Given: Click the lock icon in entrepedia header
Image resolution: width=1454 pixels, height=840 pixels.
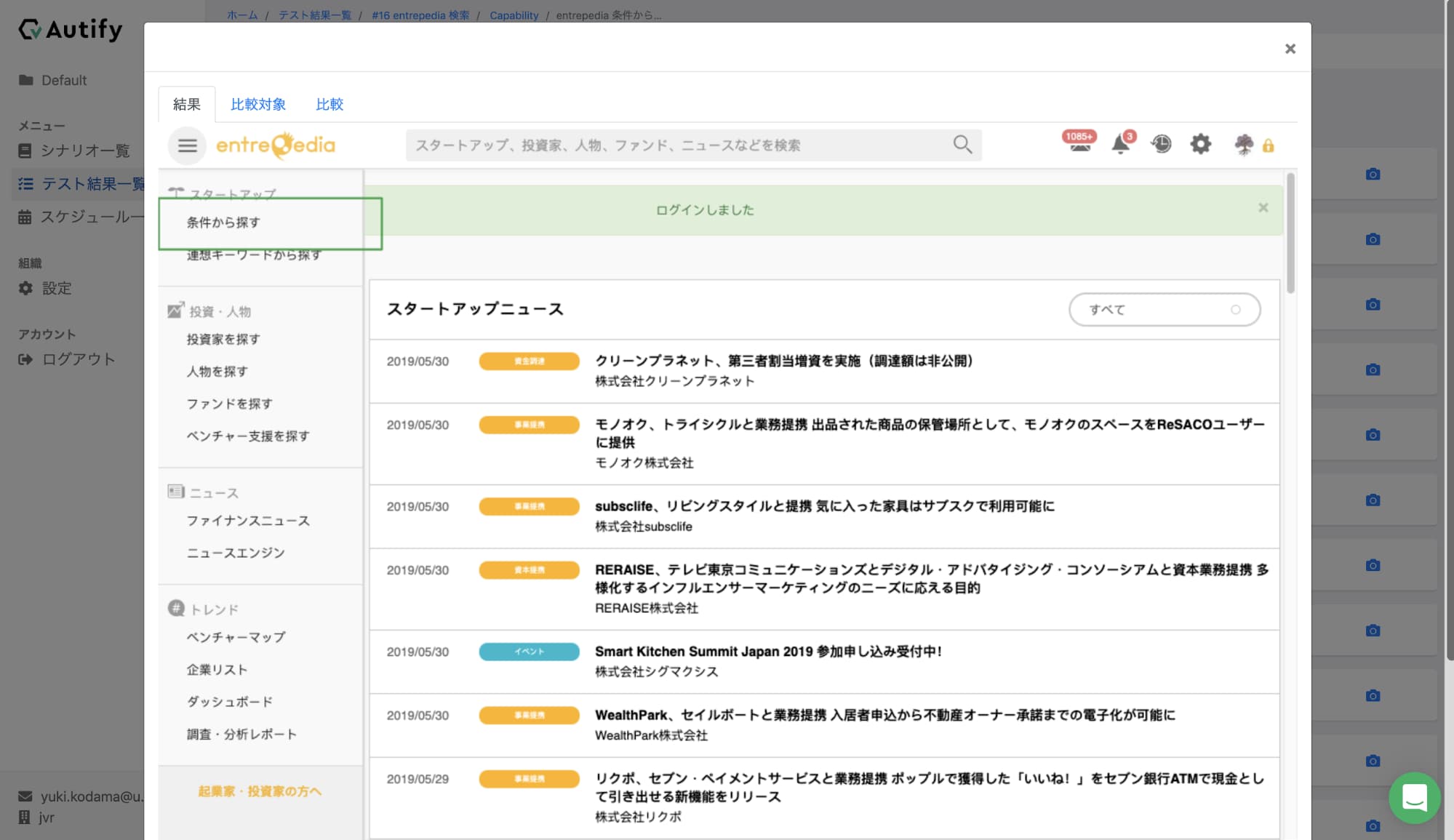Looking at the screenshot, I should [x=1268, y=145].
